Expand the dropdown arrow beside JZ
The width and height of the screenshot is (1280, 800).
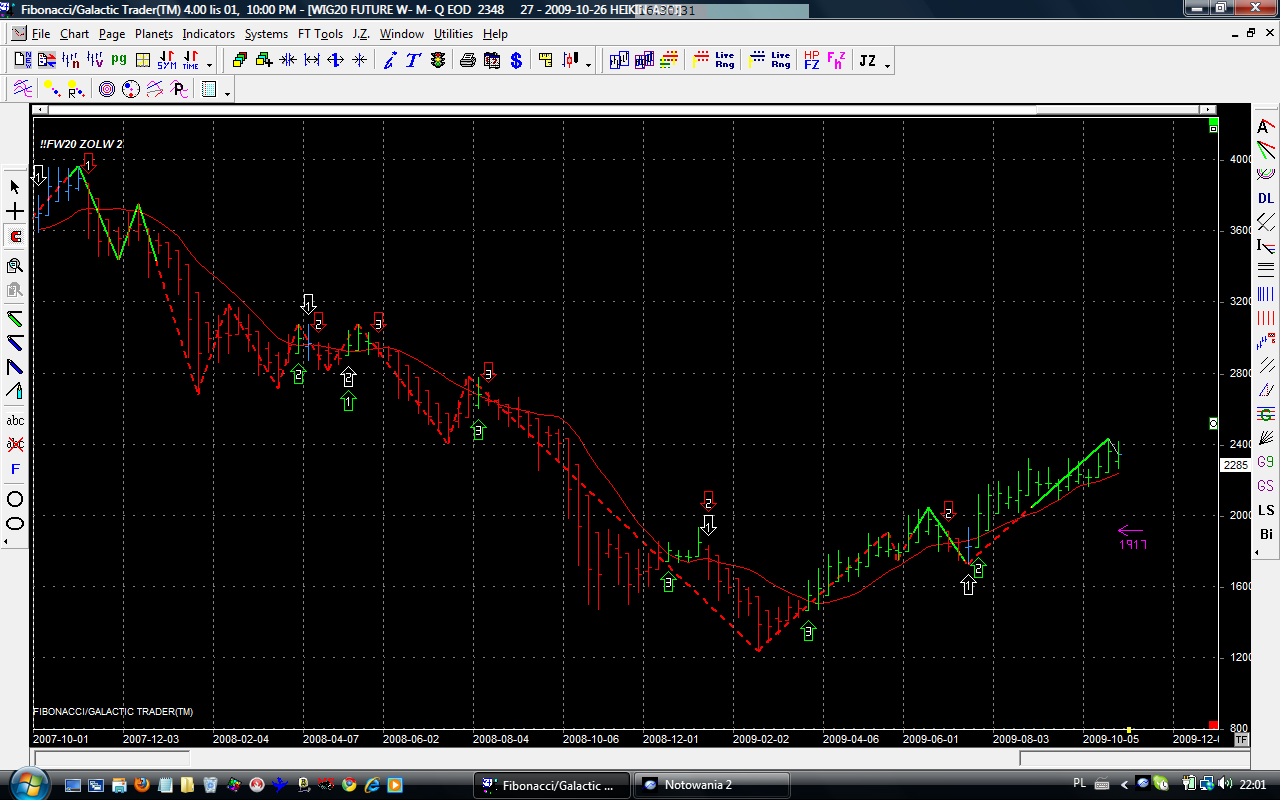click(887, 65)
